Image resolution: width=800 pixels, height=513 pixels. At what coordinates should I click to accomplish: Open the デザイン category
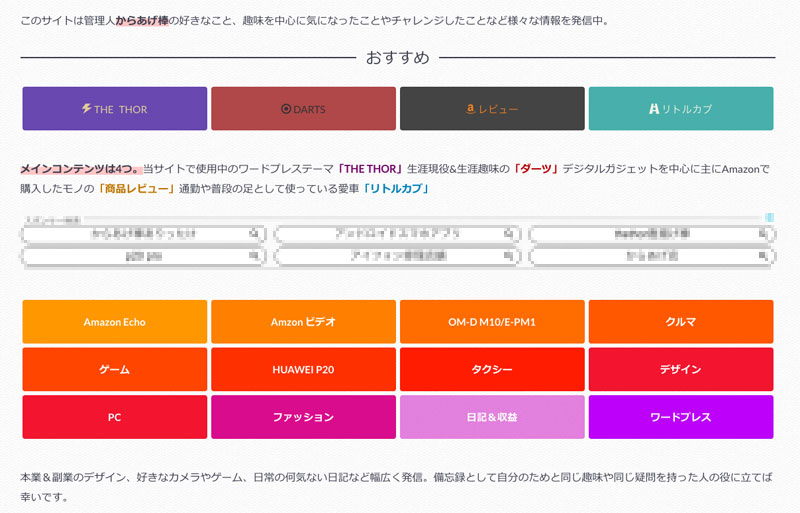pos(681,369)
